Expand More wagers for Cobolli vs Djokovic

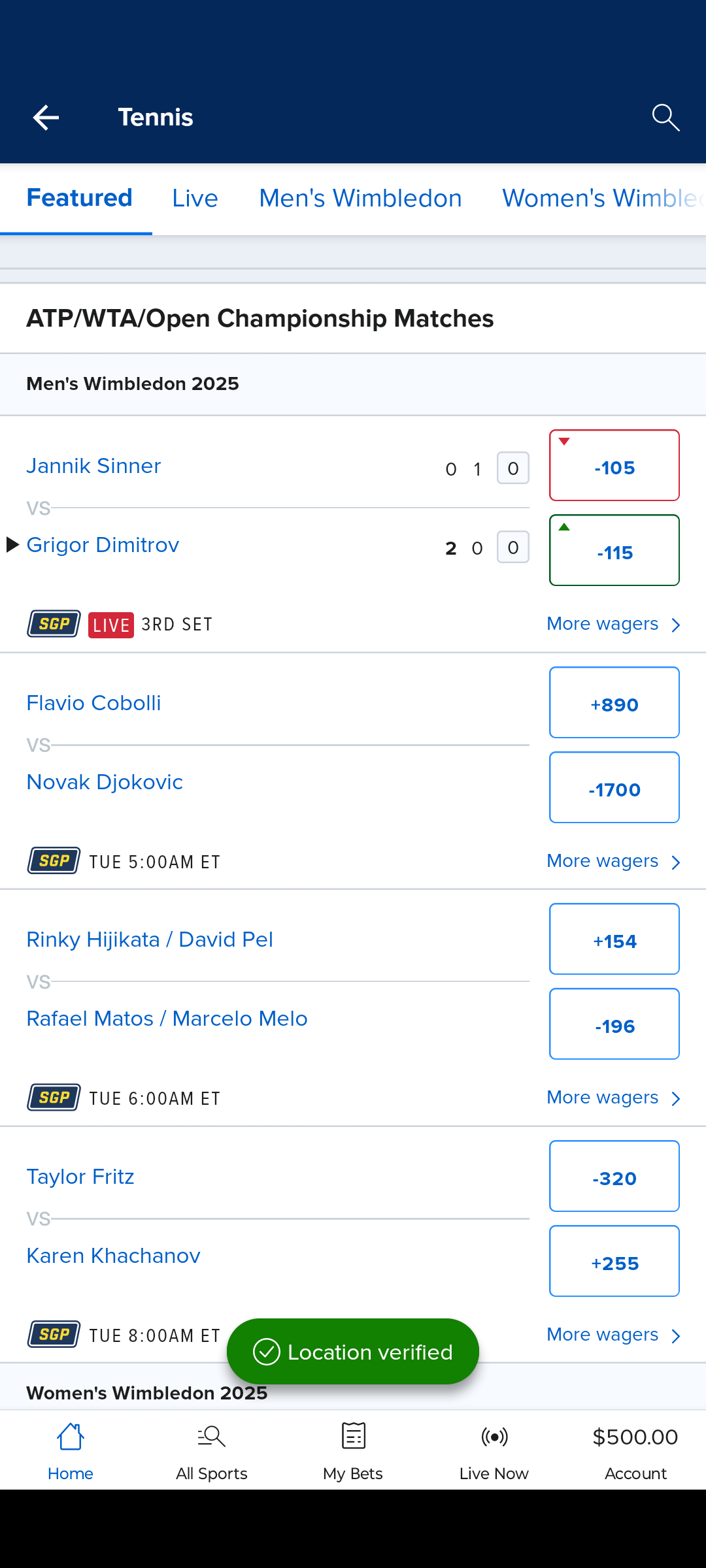click(x=613, y=861)
